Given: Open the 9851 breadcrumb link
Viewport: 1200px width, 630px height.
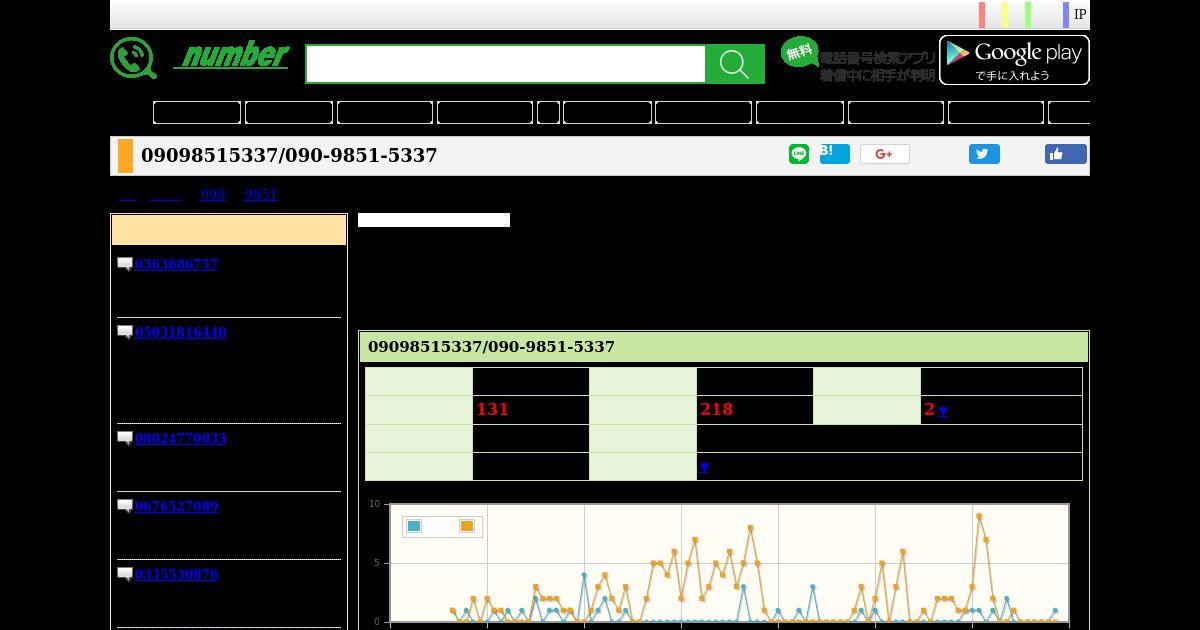Looking at the screenshot, I should (261, 194).
